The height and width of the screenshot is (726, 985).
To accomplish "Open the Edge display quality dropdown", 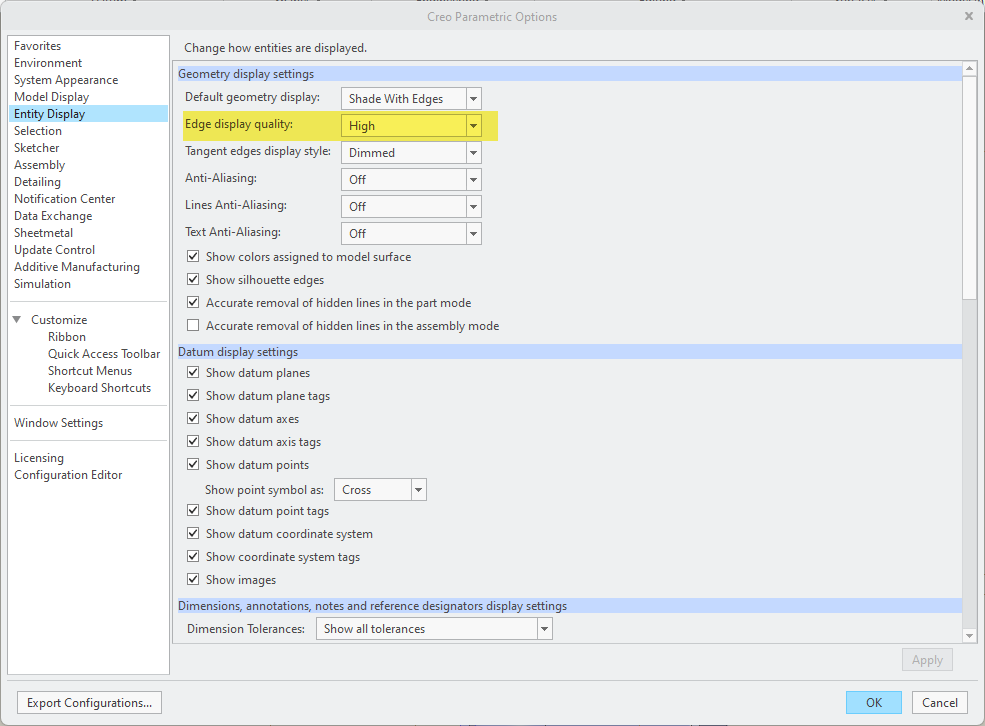I will 473,126.
